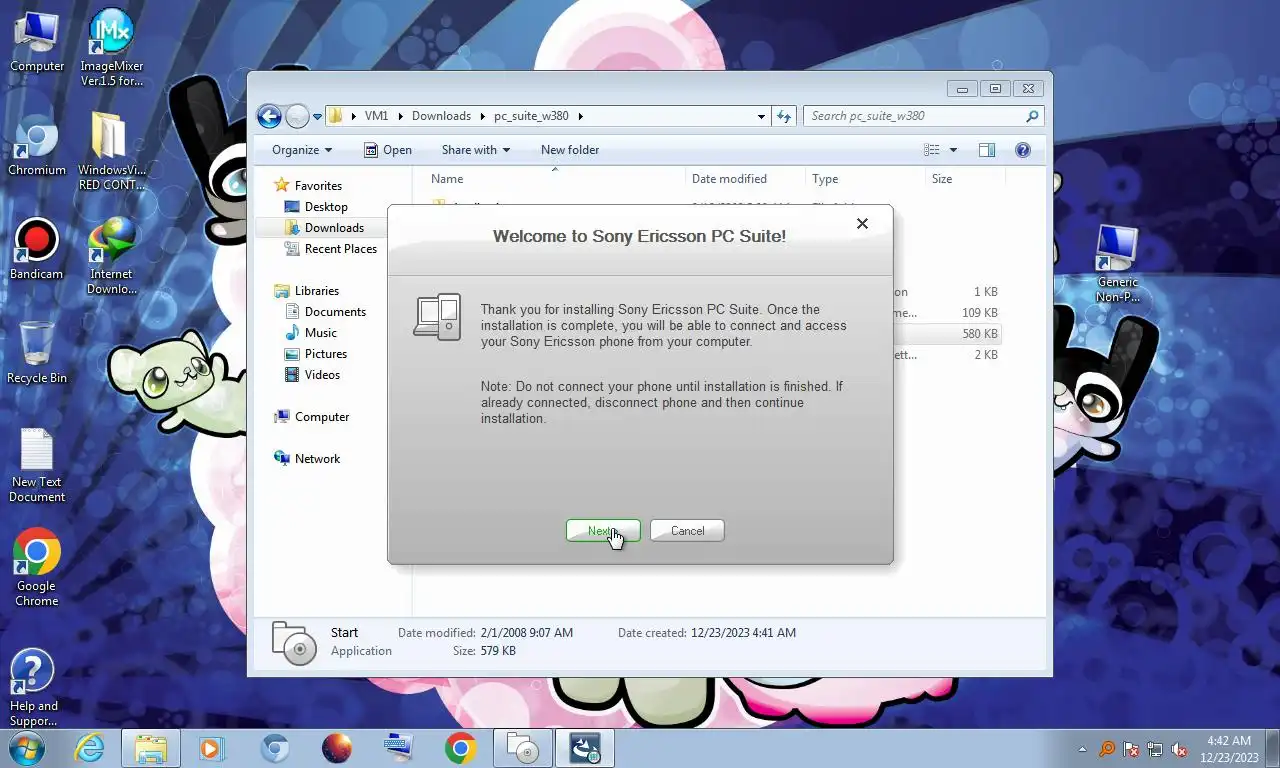Click the Chromium desktop icon
Viewport: 1280px width, 768px height.
[x=37, y=146]
